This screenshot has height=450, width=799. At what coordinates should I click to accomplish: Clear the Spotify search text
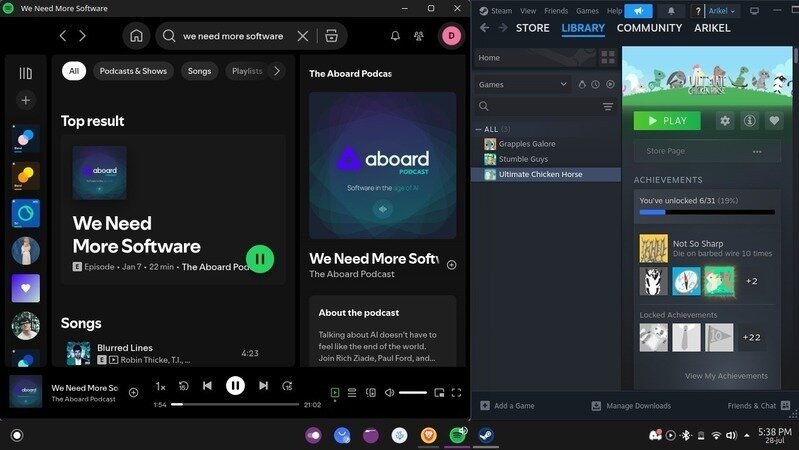coord(303,36)
